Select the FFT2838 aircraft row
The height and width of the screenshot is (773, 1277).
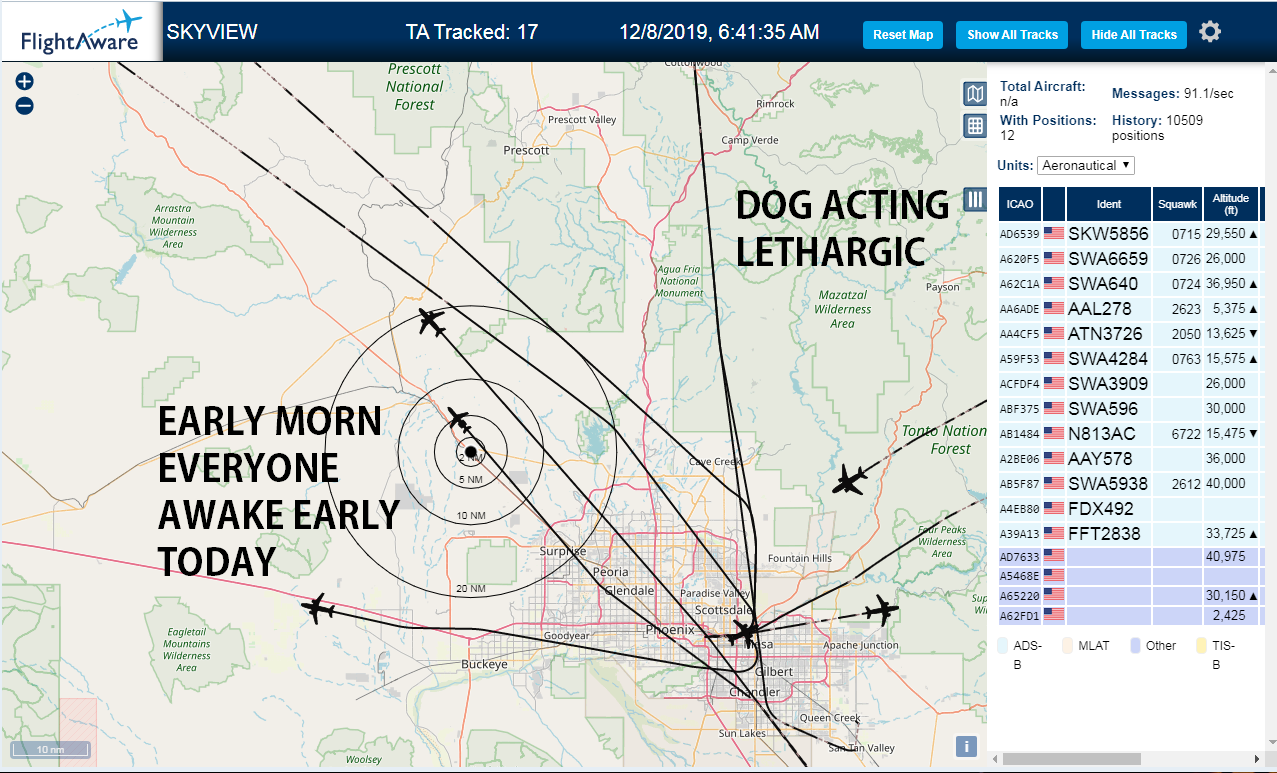pos(1131,534)
